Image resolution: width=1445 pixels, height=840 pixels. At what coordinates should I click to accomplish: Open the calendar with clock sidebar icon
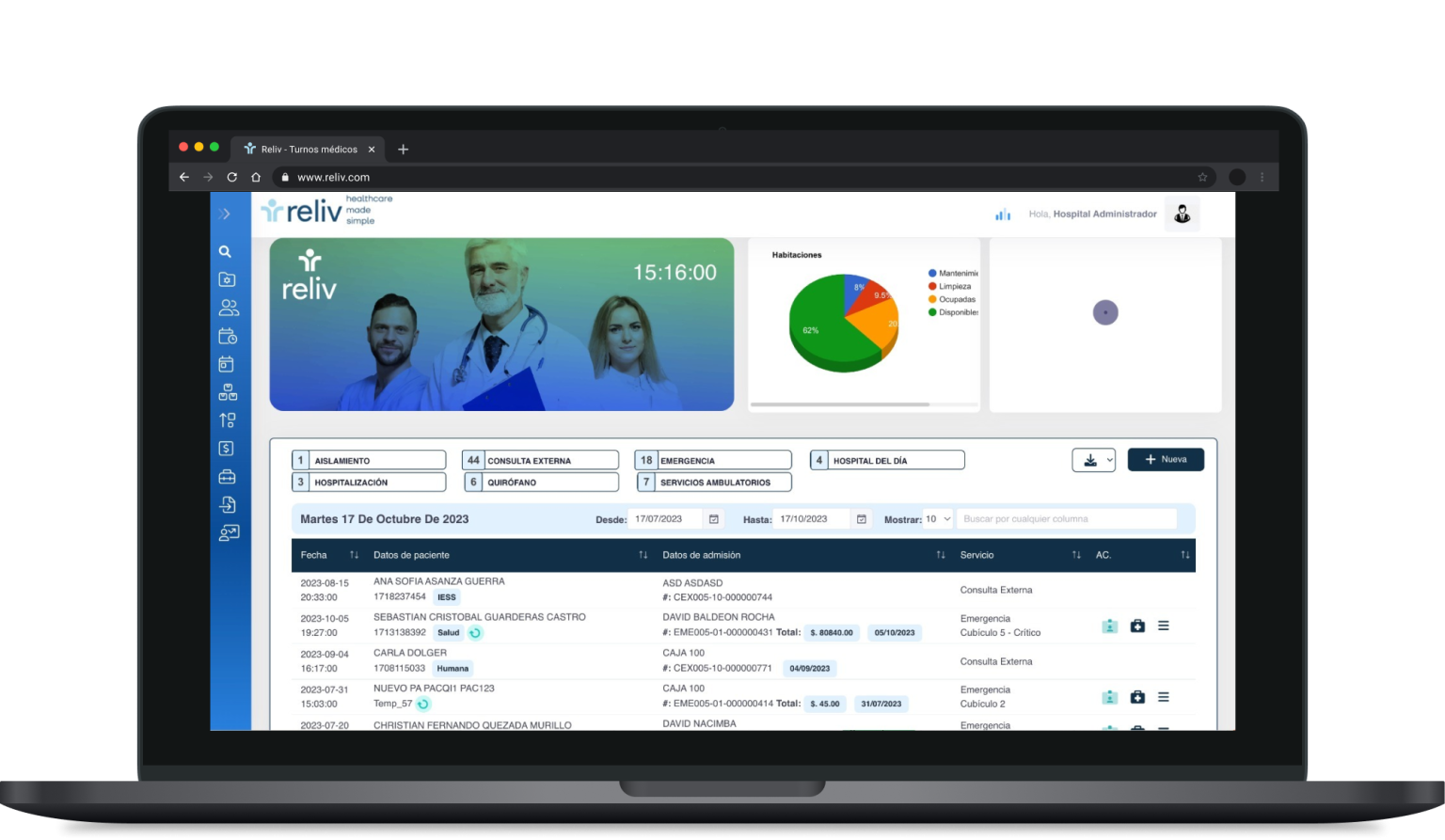tap(228, 336)
